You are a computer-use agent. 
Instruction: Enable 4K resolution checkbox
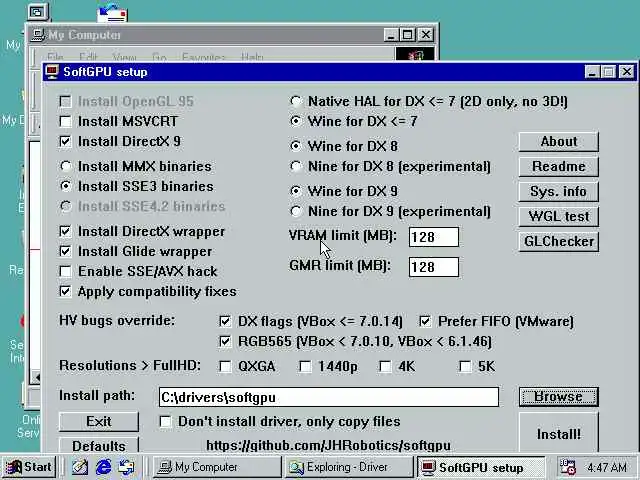[385, 367]
